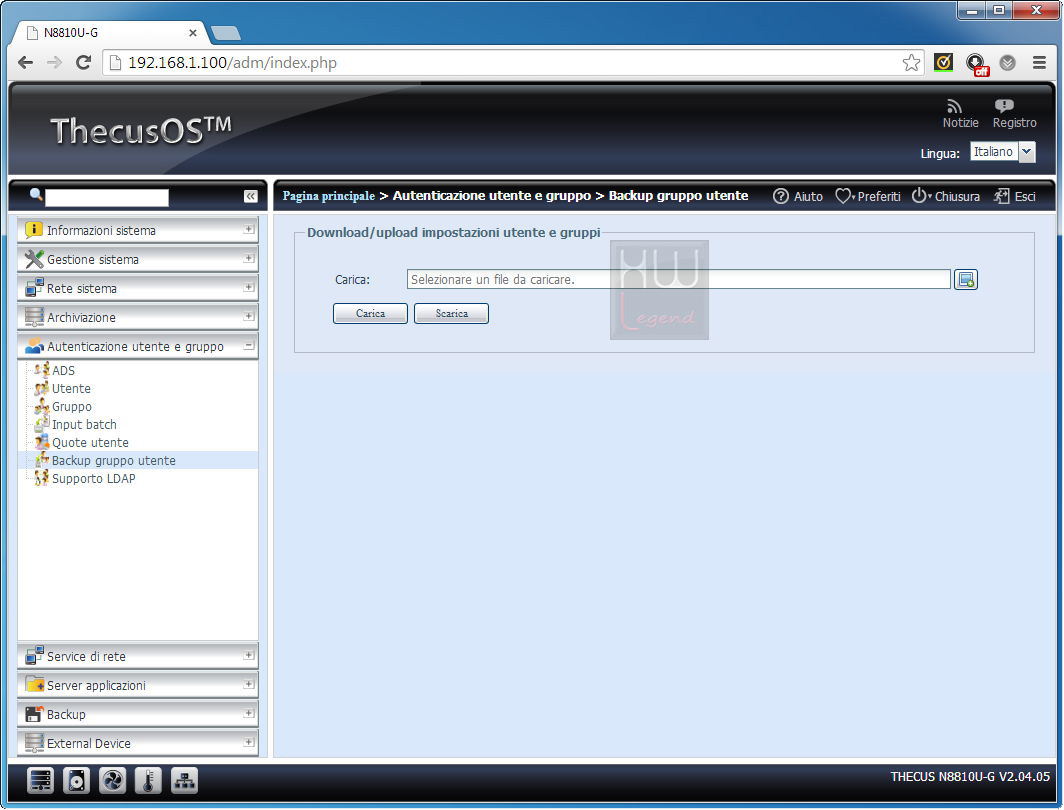Open the Notizie RSS feed icon
This screenshot has width=1064, height=810.
(x=954, y=107)
